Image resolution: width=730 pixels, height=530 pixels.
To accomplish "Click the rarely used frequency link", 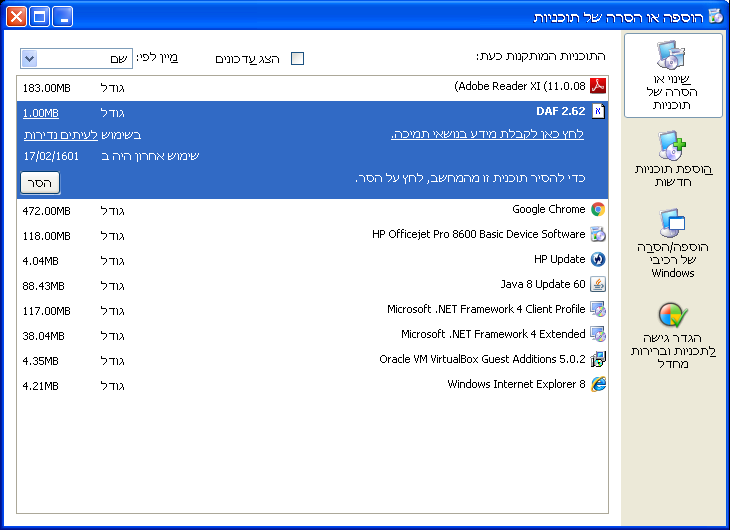I will click(61, 135).
